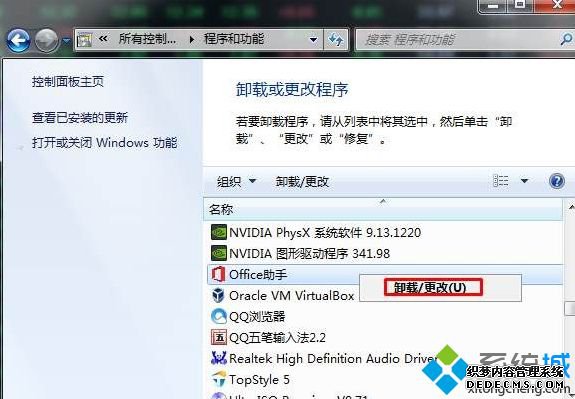Open the 组织 dropdown menu

pyautogui.click(x=236, y=181)
